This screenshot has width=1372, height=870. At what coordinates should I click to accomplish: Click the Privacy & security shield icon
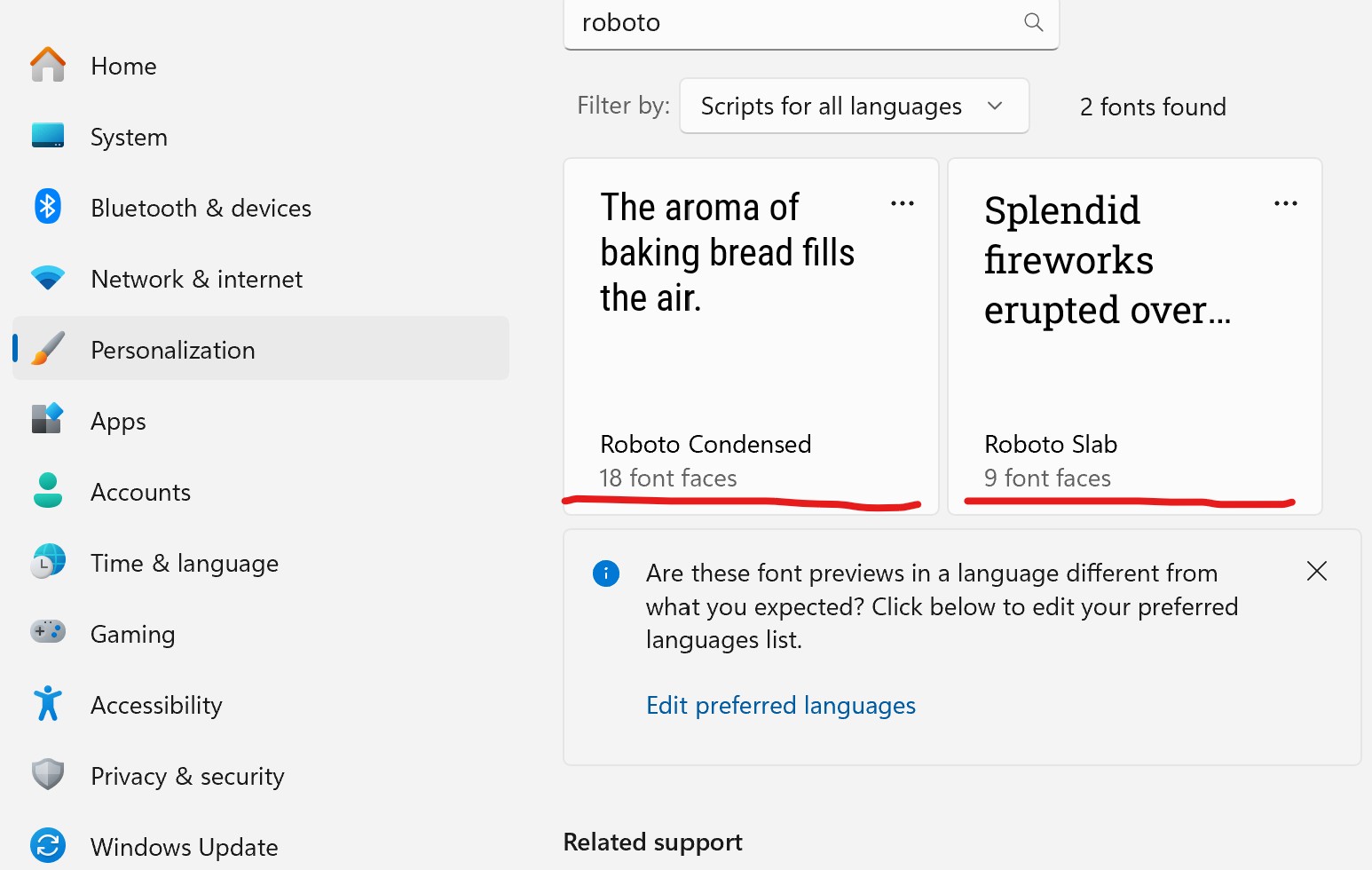point(48,775)
